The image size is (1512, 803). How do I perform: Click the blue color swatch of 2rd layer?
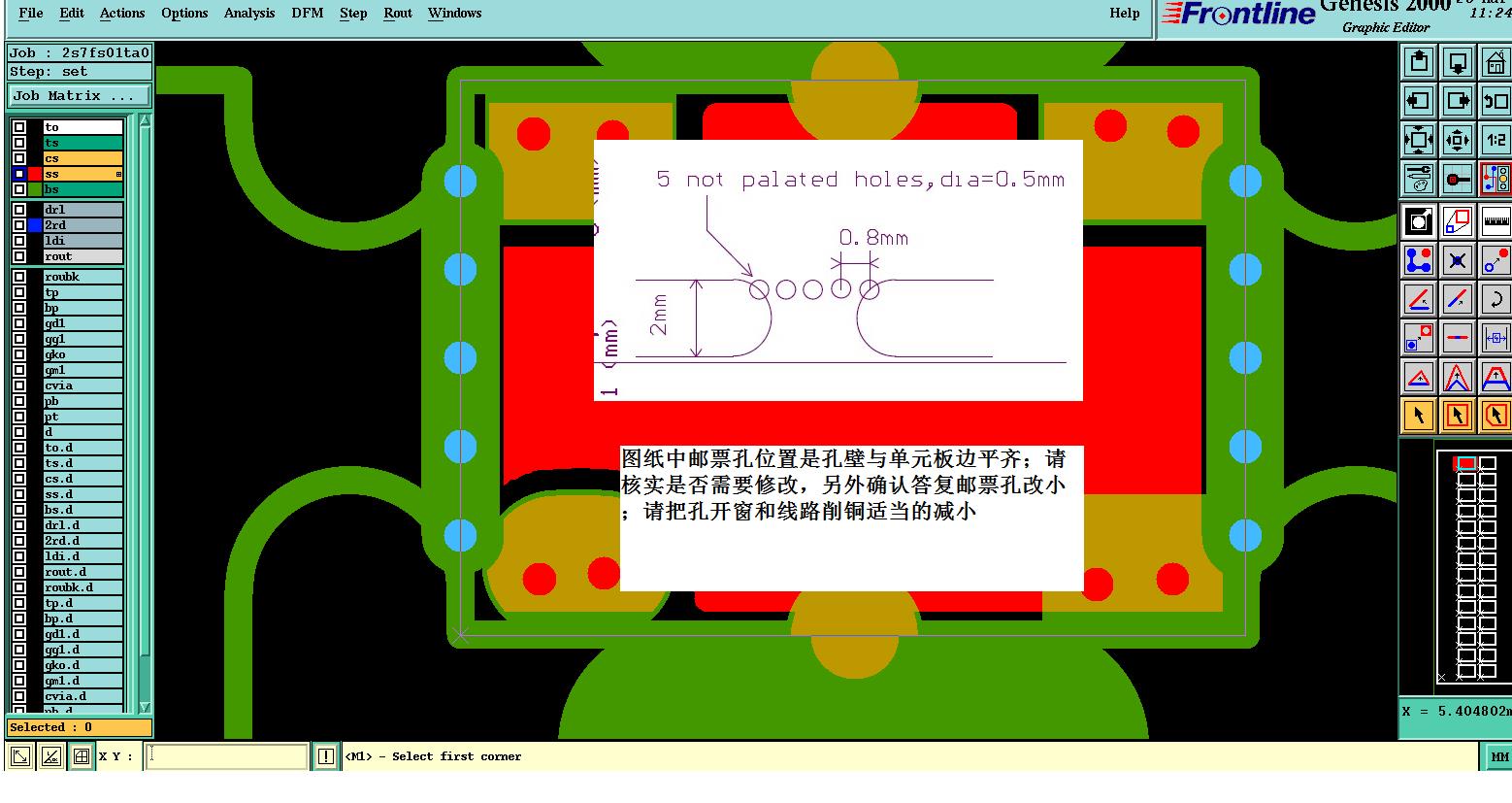click(35, 225)
